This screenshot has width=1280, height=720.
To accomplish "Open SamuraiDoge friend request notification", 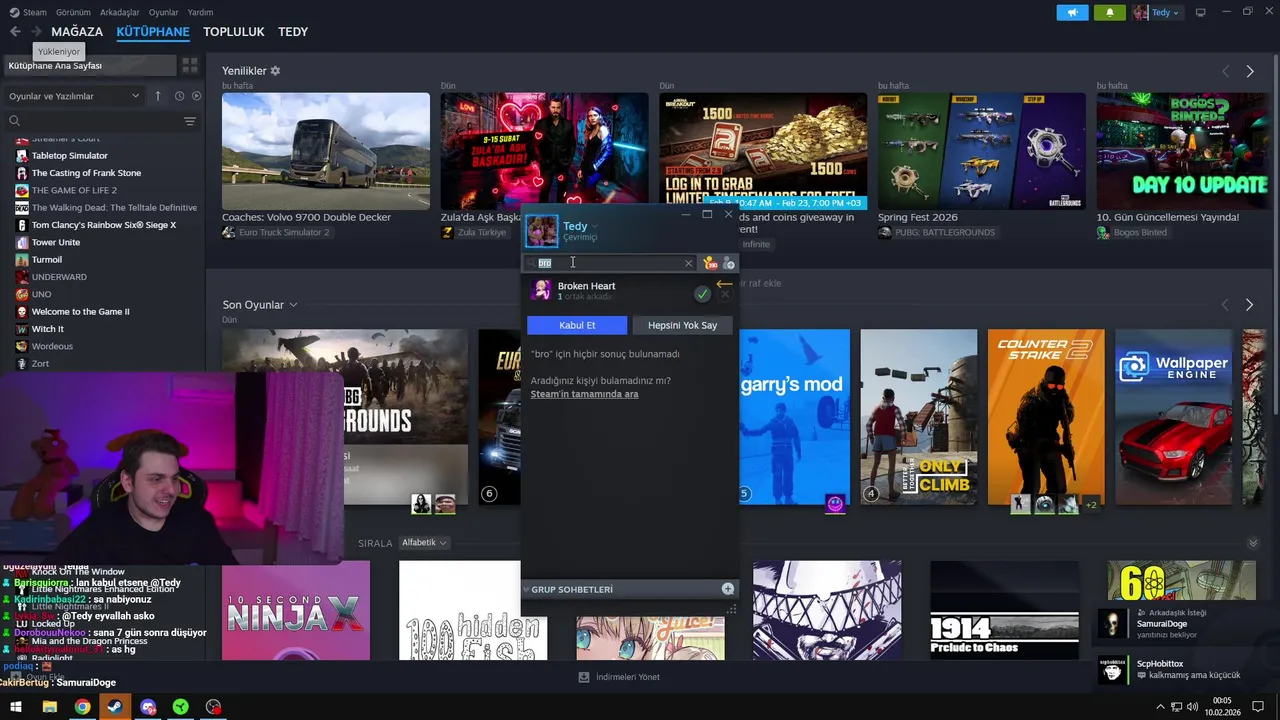I will (1185, 624).
